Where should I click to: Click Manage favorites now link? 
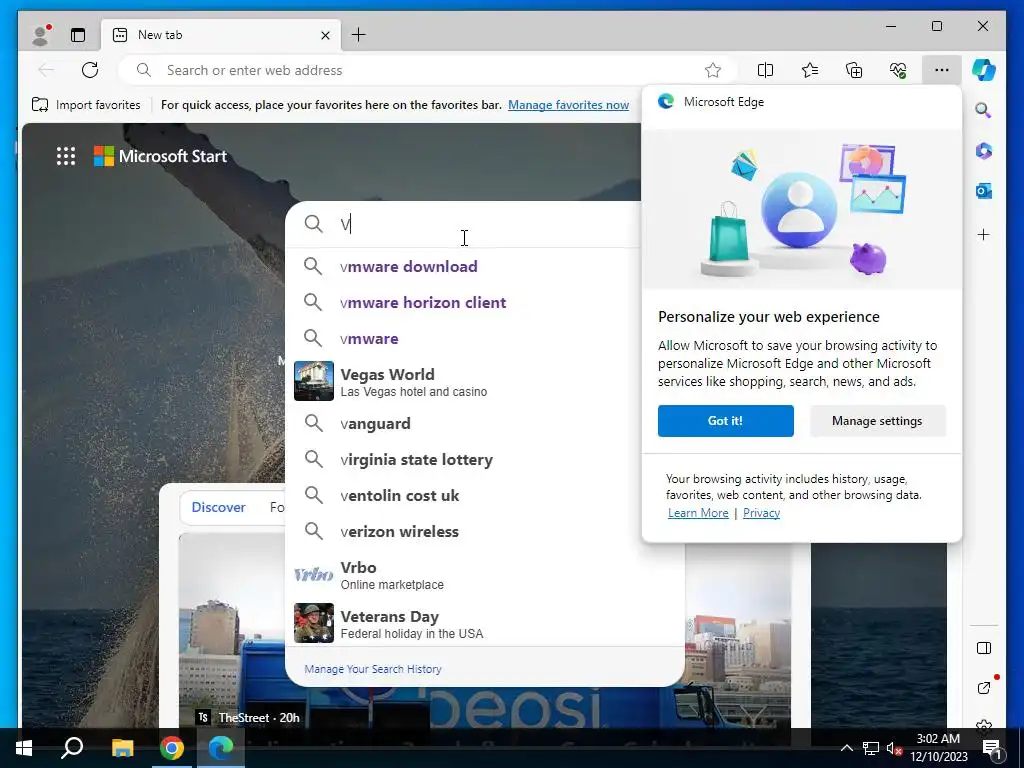click(568, 104)
